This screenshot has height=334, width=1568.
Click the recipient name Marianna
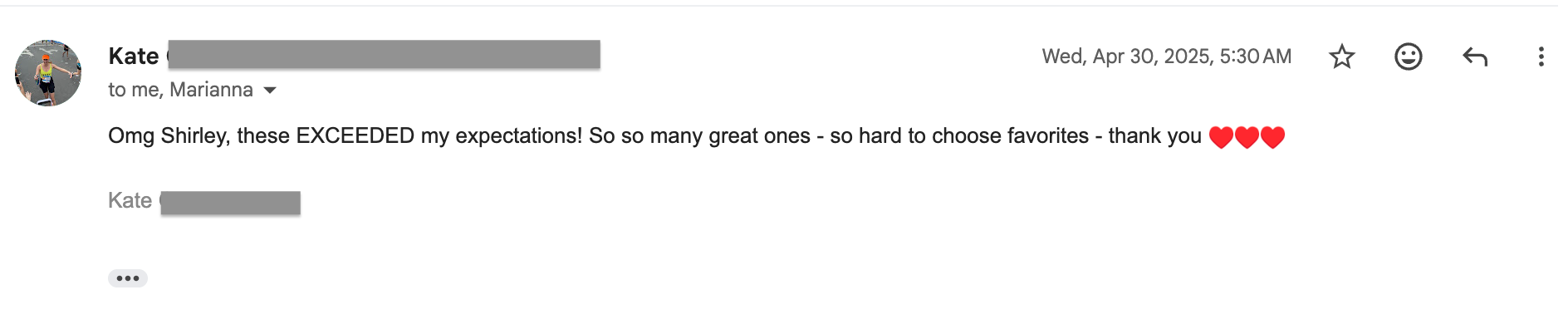pyautogui.click(x=211, y=90)
